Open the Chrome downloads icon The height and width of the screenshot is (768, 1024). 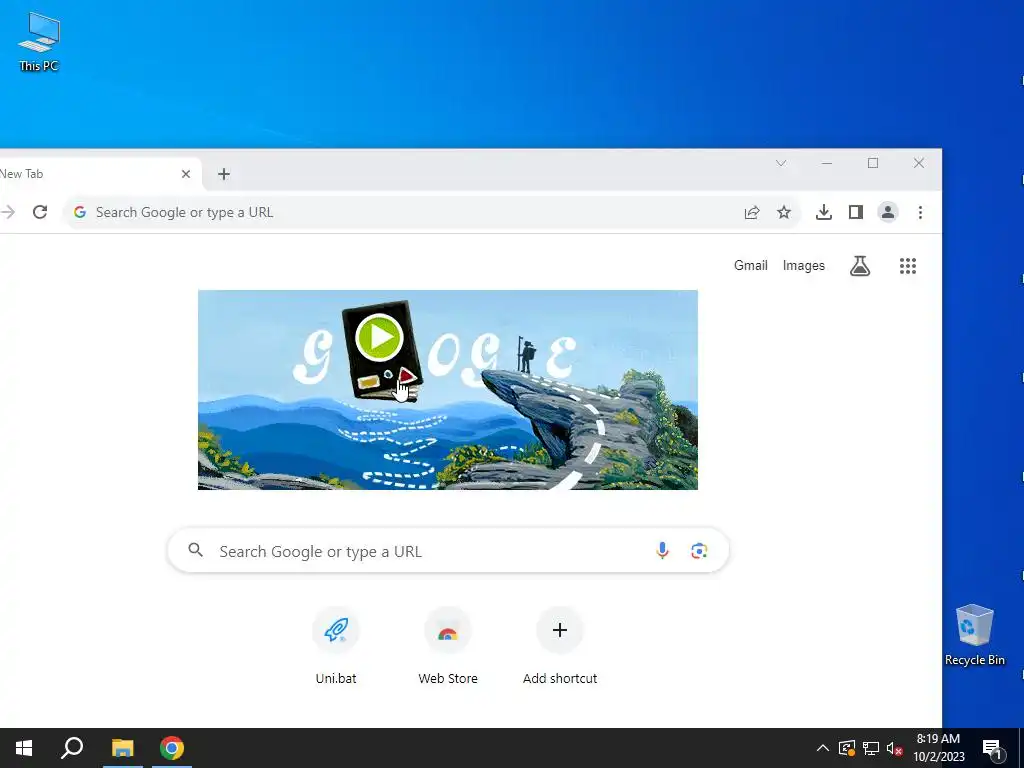tap(824, 212)
